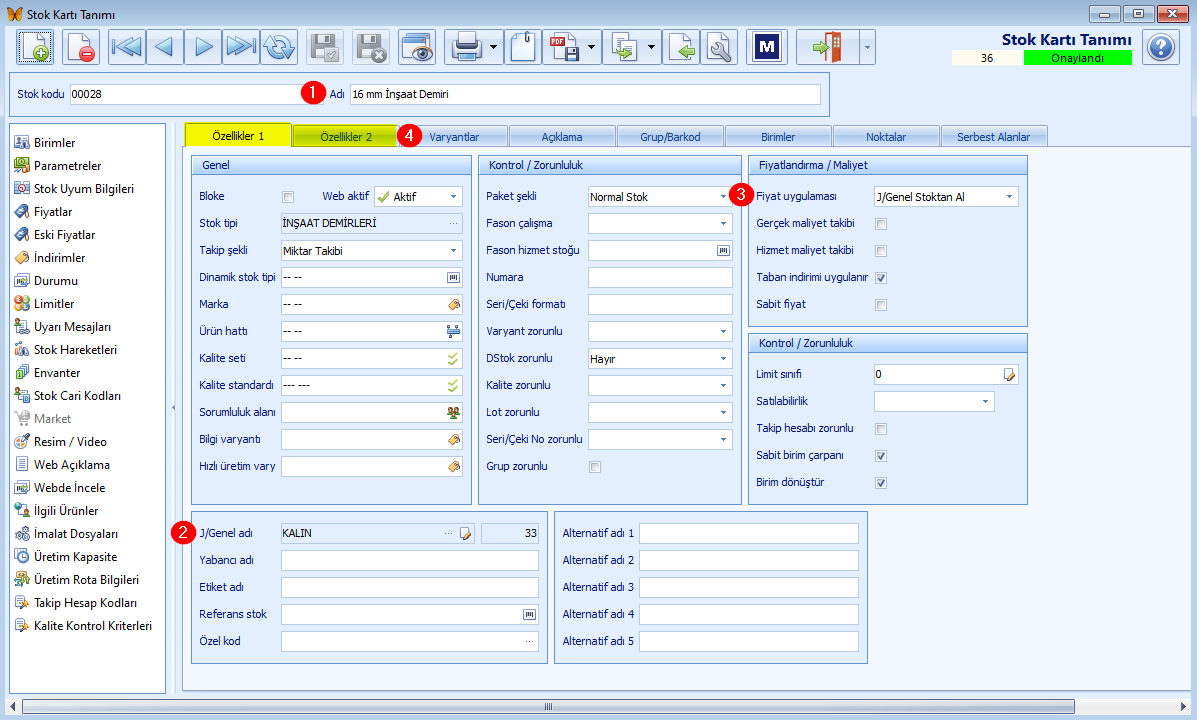Click edit icon in Limit sınıfı field
This screenshot has height=720, width=1197.
point(1009,374)
